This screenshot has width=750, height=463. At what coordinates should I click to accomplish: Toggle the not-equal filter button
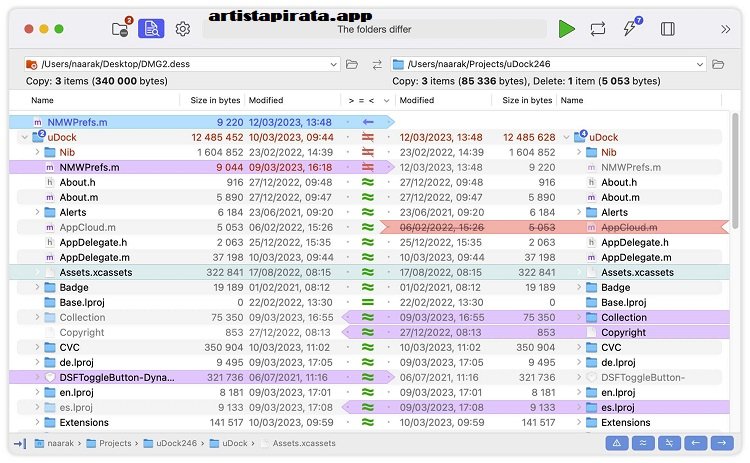pos(669,443)
